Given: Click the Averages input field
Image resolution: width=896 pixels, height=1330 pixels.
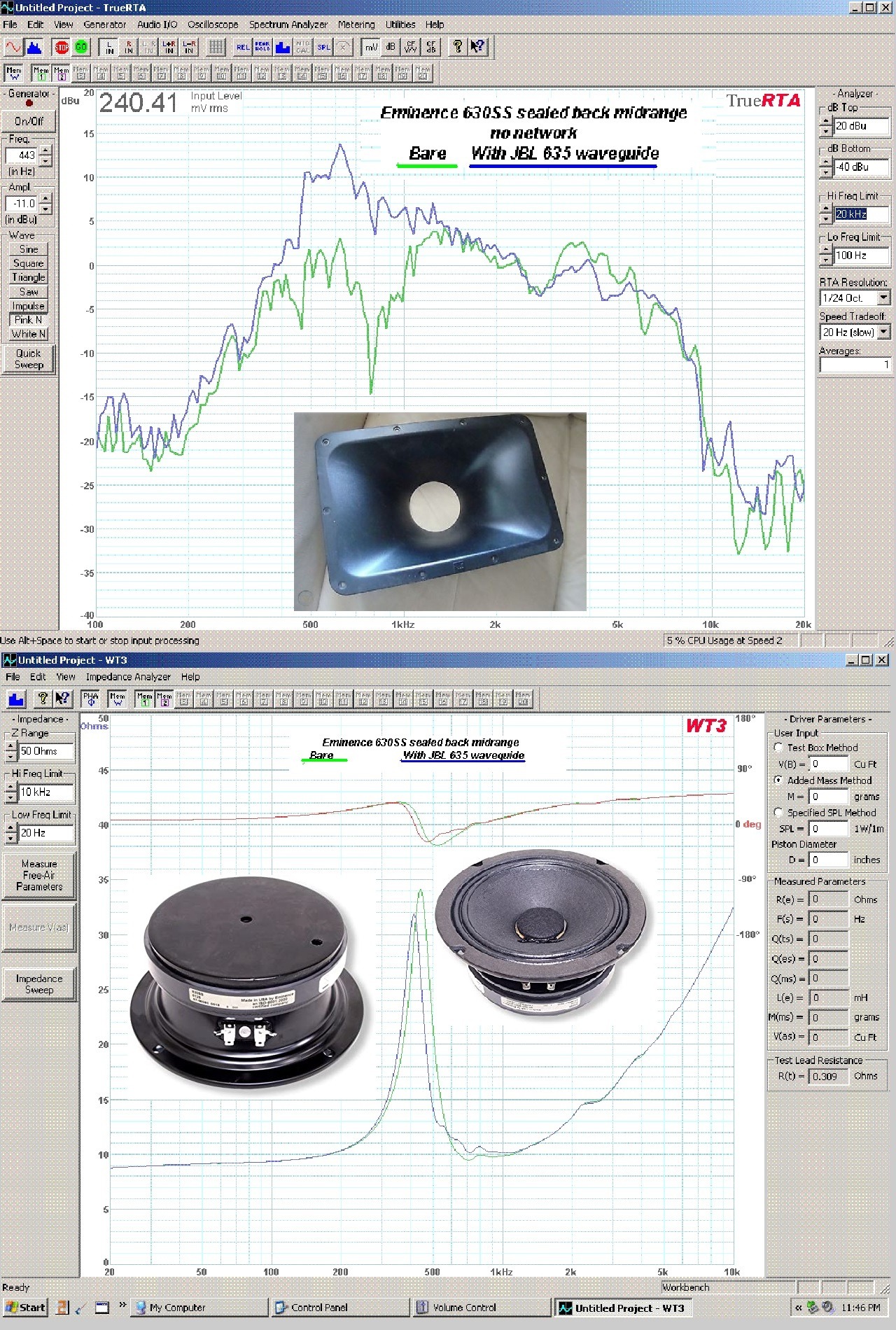Looking at the screenshot, I should [x=855, y=365].
